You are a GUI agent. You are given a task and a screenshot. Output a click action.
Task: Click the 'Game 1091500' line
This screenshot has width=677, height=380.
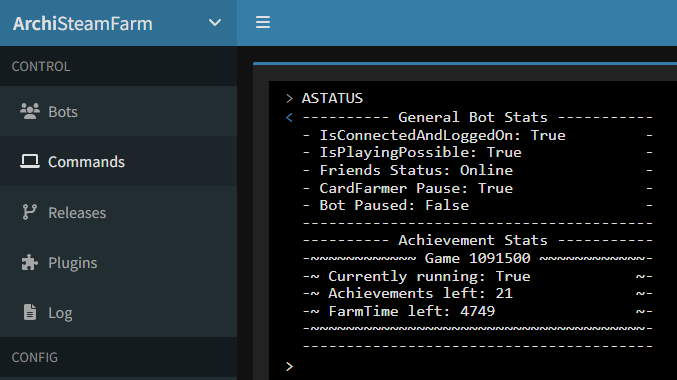pos(478,258)
